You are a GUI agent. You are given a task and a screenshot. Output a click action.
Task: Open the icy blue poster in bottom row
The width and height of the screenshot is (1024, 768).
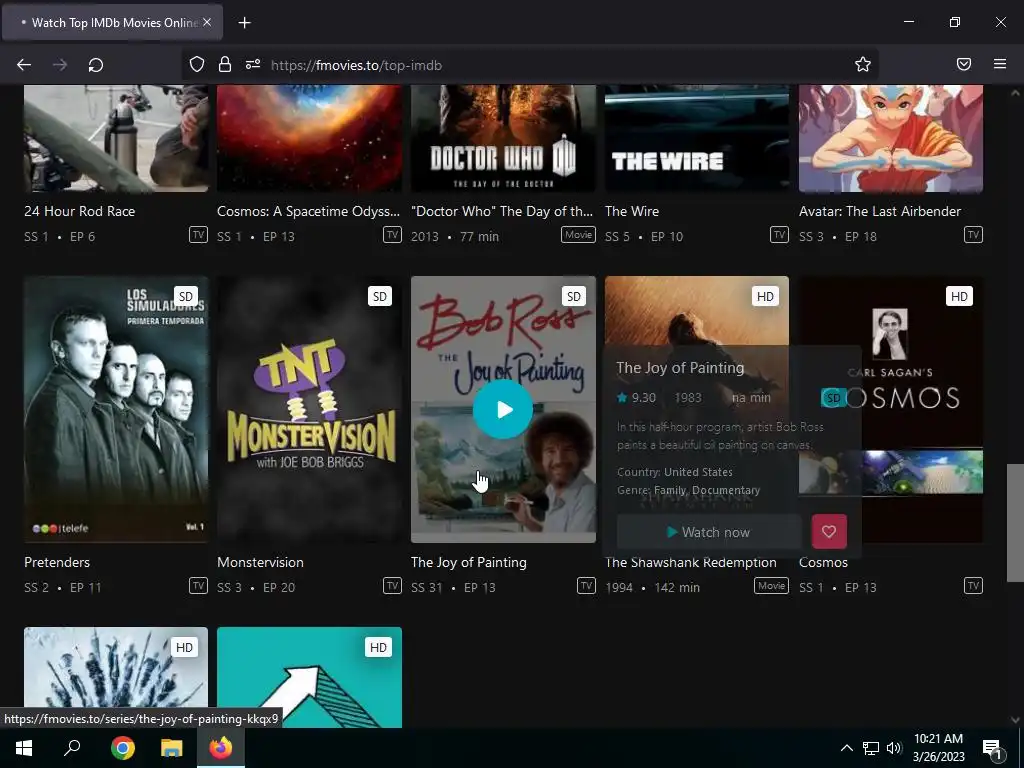116,677
